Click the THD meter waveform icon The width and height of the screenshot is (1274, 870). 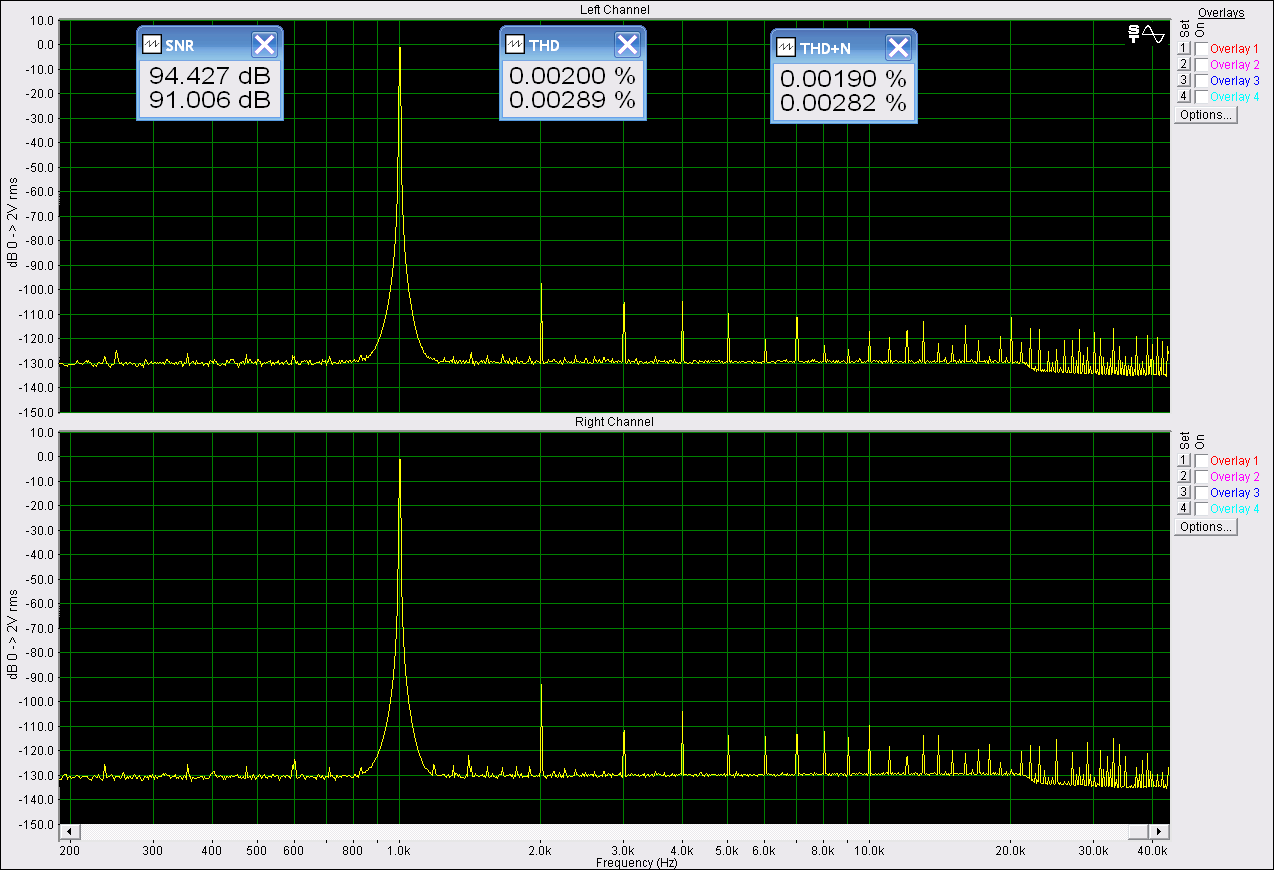pos(515,45)
